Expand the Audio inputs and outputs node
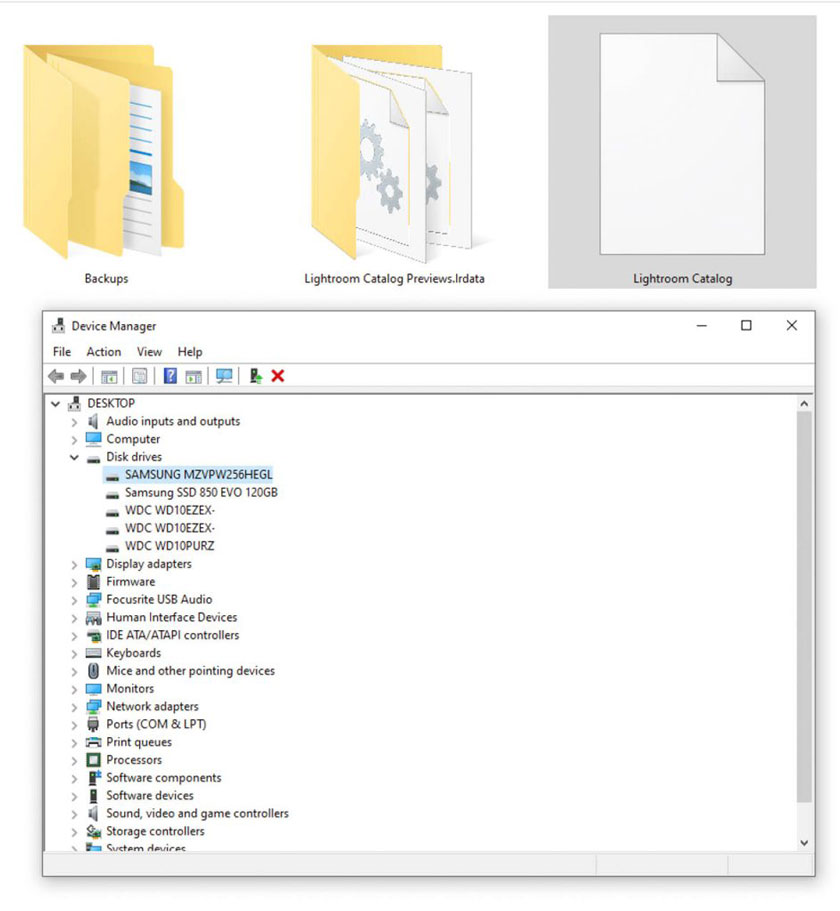Screen dimensions: 840x911 tap(74, 422)
